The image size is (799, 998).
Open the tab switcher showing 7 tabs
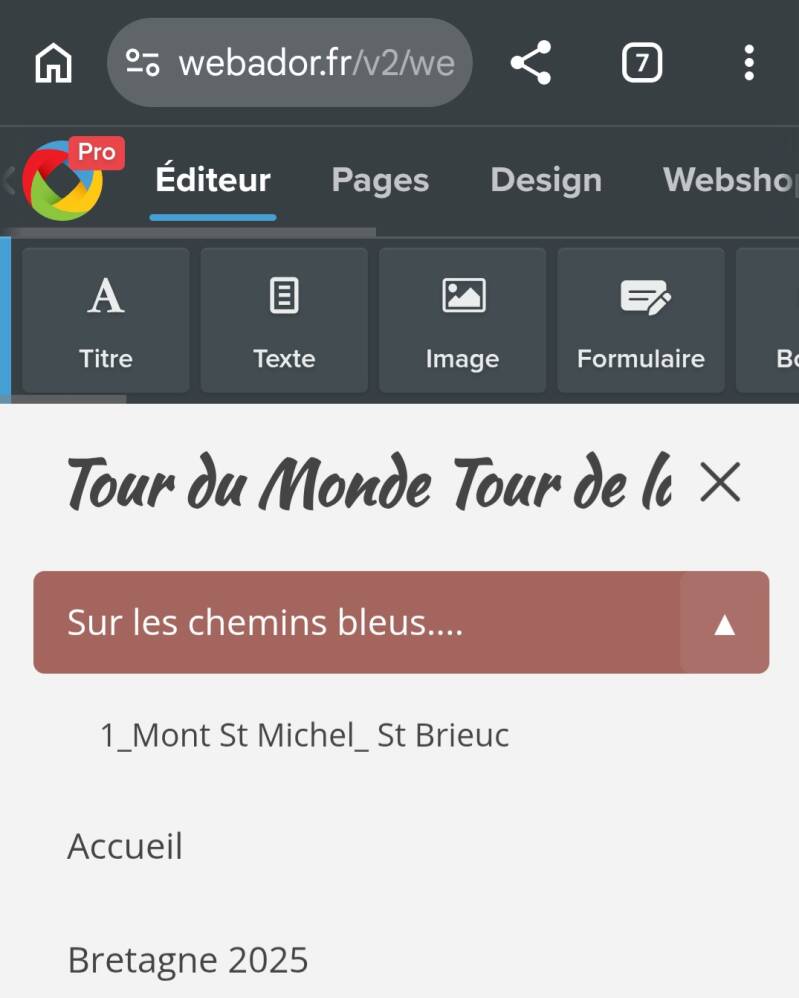point(642,64)
